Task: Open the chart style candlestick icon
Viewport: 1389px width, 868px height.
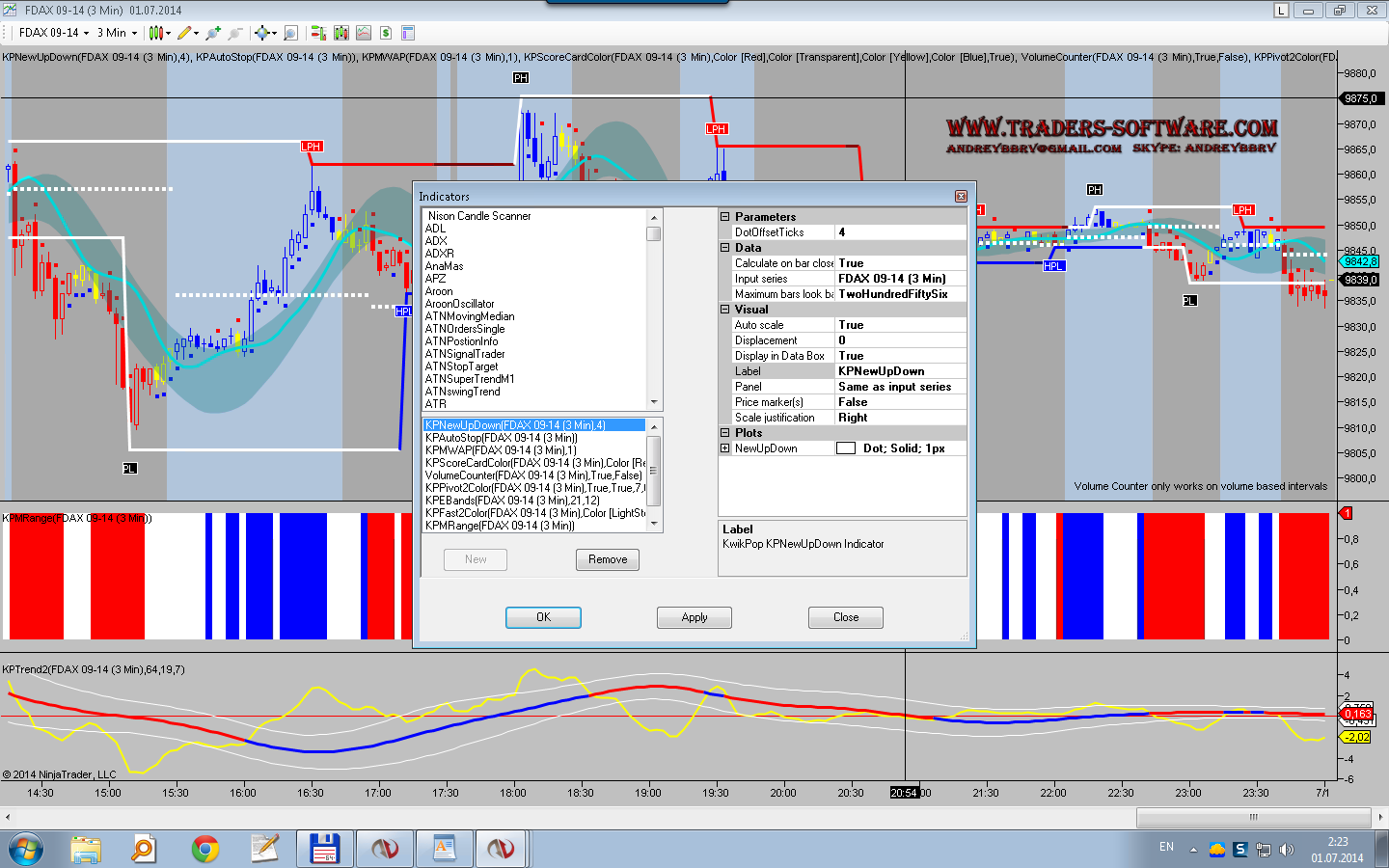Action: click(155, 33)
